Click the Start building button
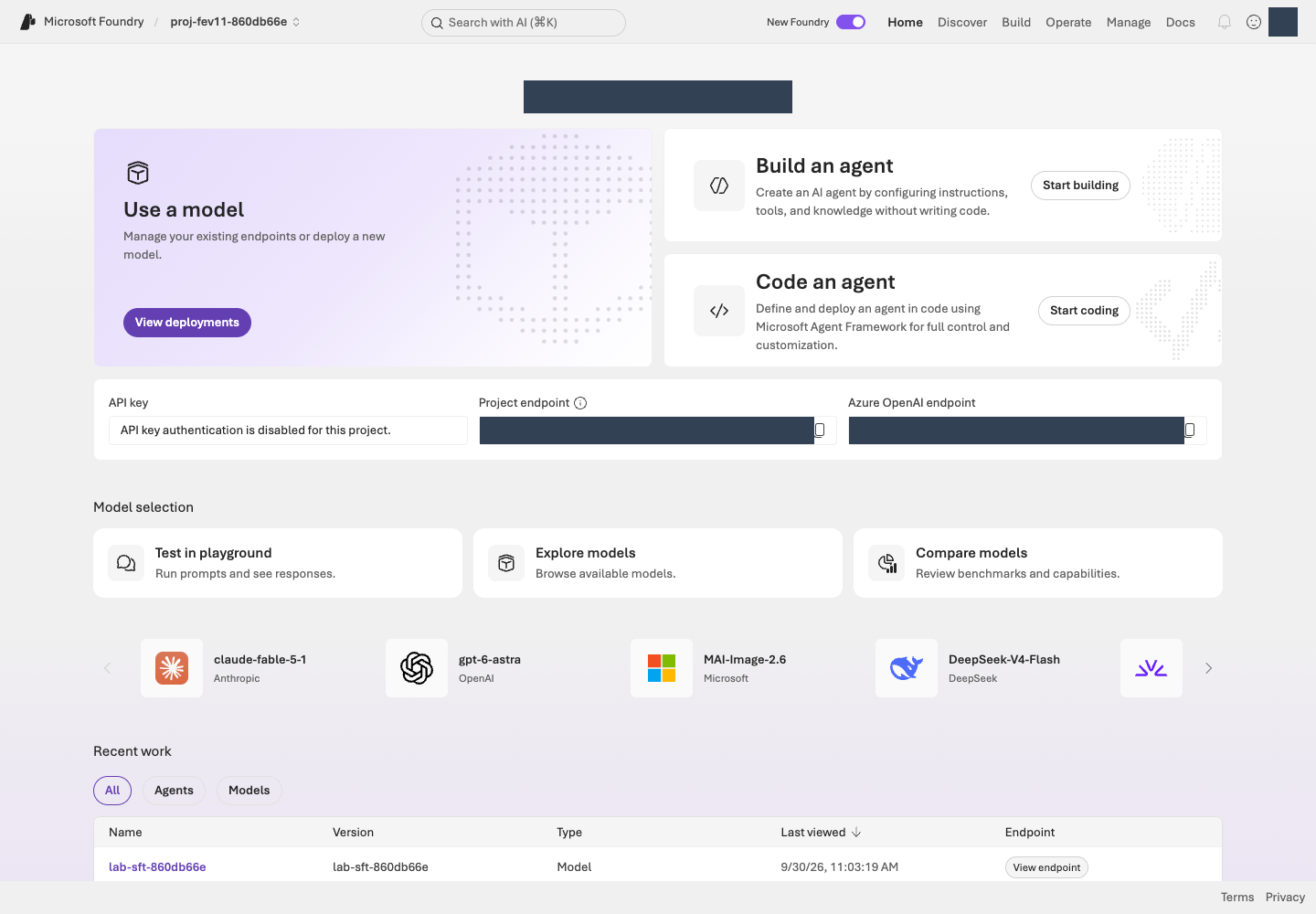1316x914 pixels. coord(1080,186)
